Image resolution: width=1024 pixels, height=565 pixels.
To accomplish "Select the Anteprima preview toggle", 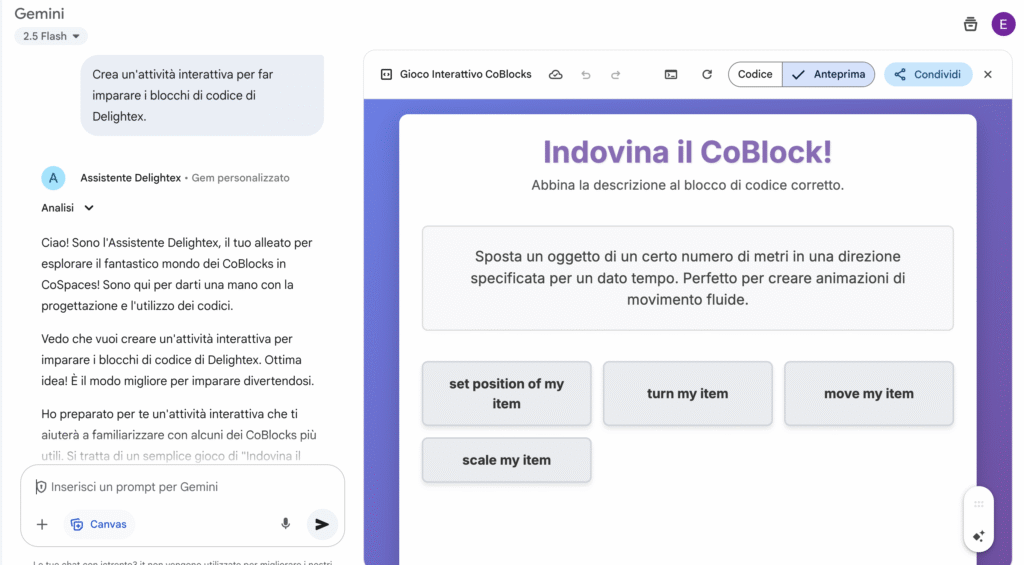I will coord(829,75).
